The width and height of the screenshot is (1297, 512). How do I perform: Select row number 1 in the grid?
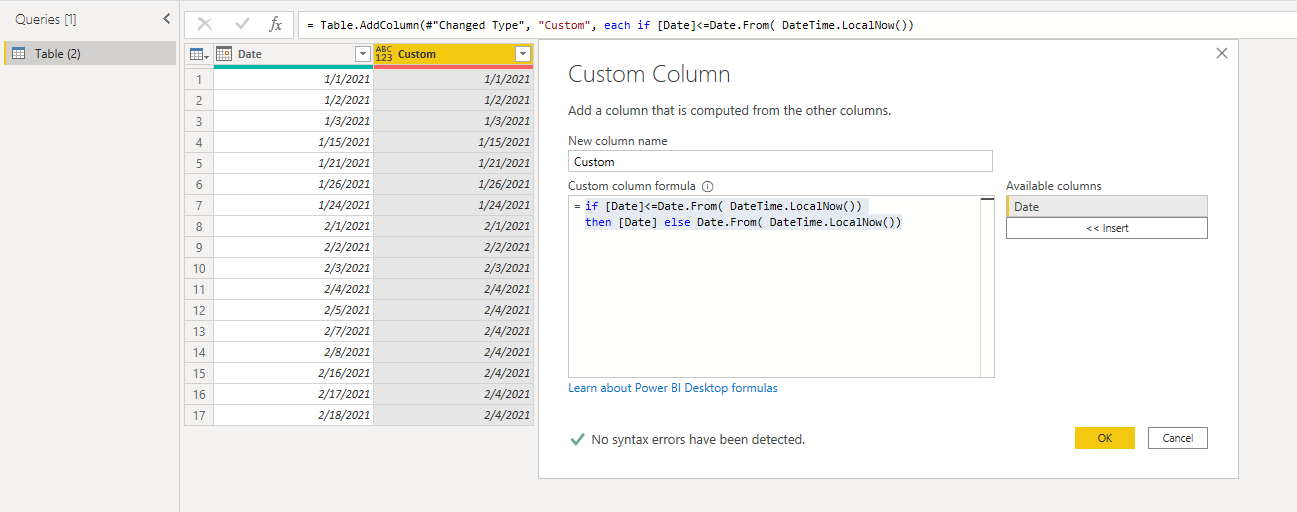pos(199,78)
